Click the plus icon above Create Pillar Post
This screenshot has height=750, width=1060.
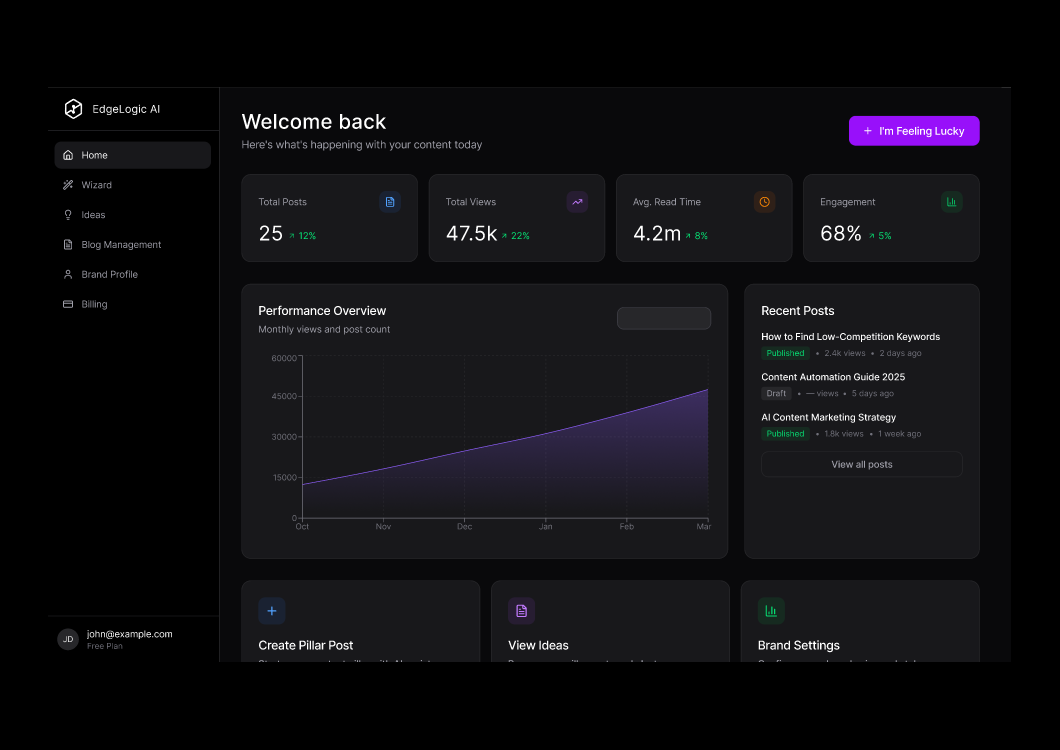coord(272,611)
